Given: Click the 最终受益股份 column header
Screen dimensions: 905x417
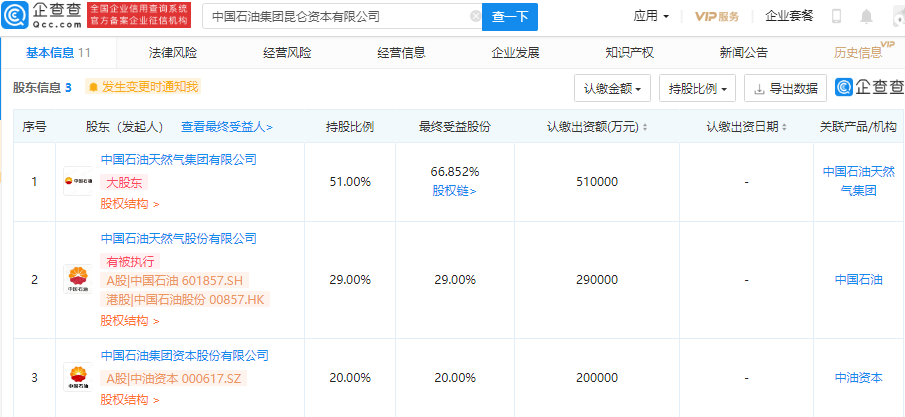Looking at the screenshot, I should pos(455,127).
